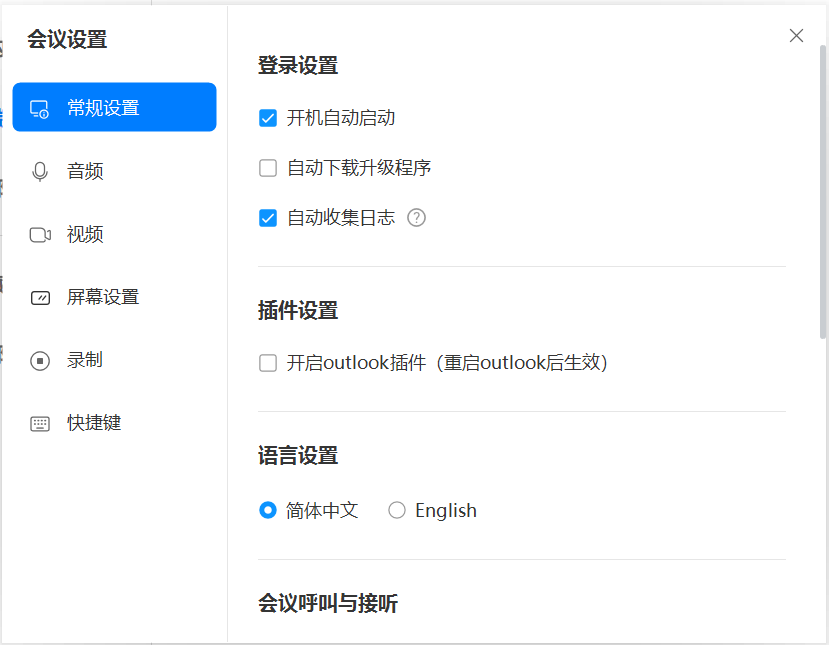Enable 自动下载升级程序
829x645 pixels.
point(268,167)
